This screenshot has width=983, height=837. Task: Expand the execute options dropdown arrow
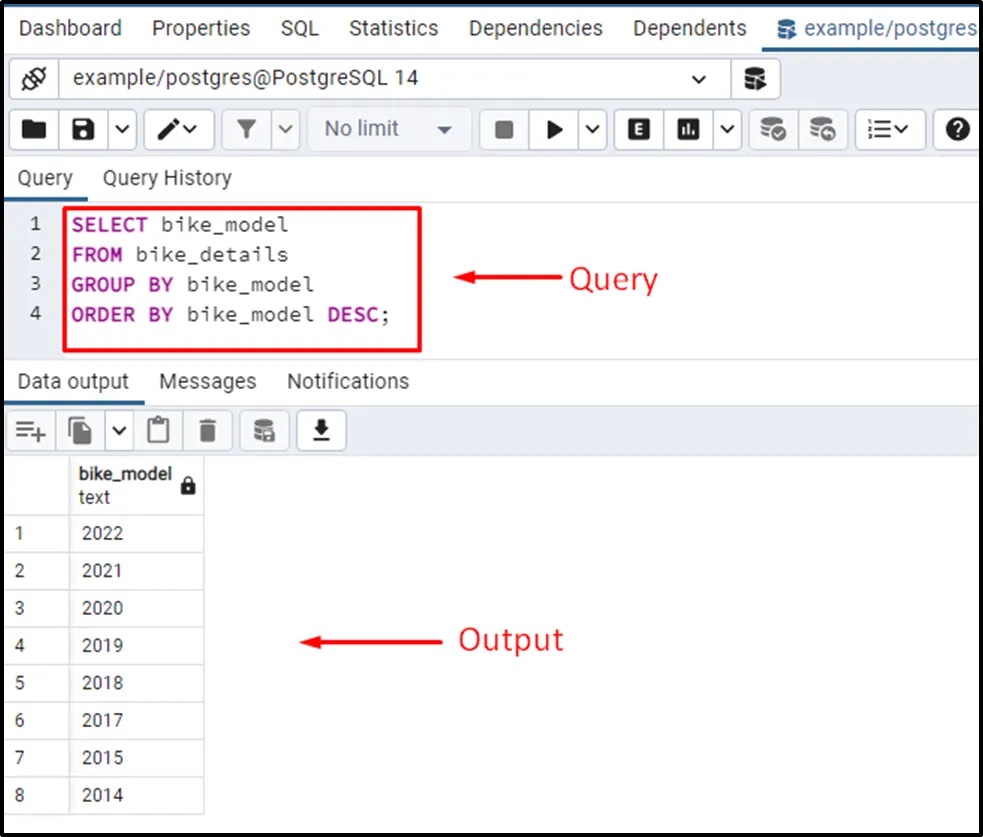[592, 129]
